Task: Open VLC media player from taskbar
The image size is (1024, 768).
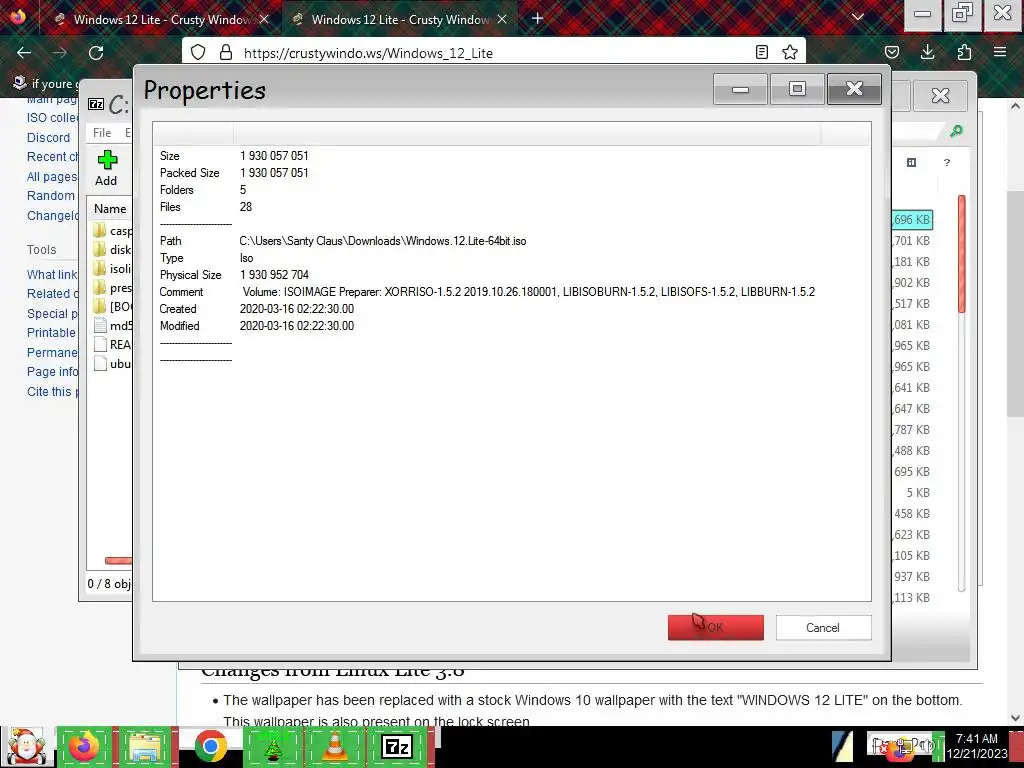Action: pos(334,747)
